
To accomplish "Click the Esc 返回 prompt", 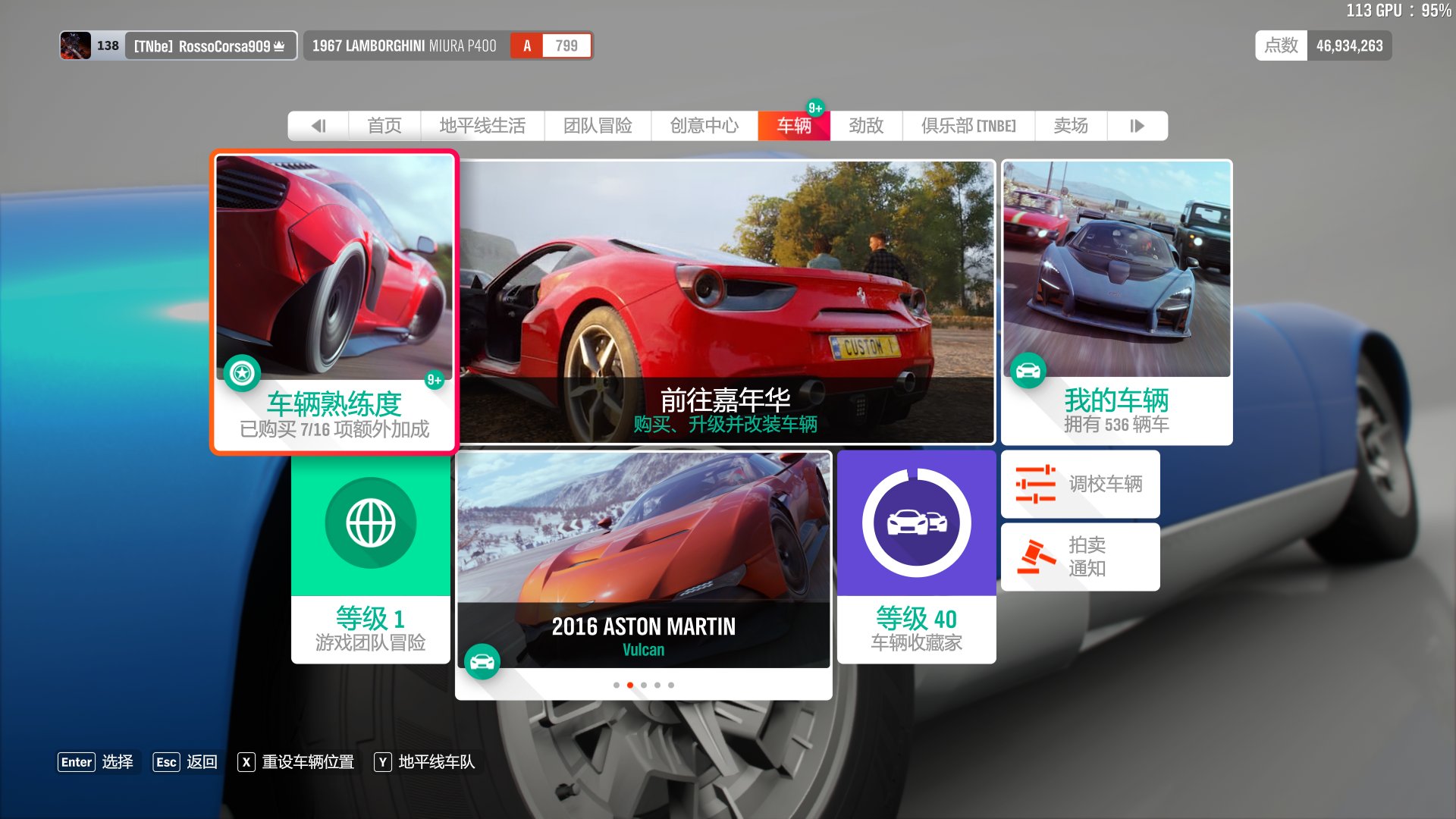I will click(186, 762).
